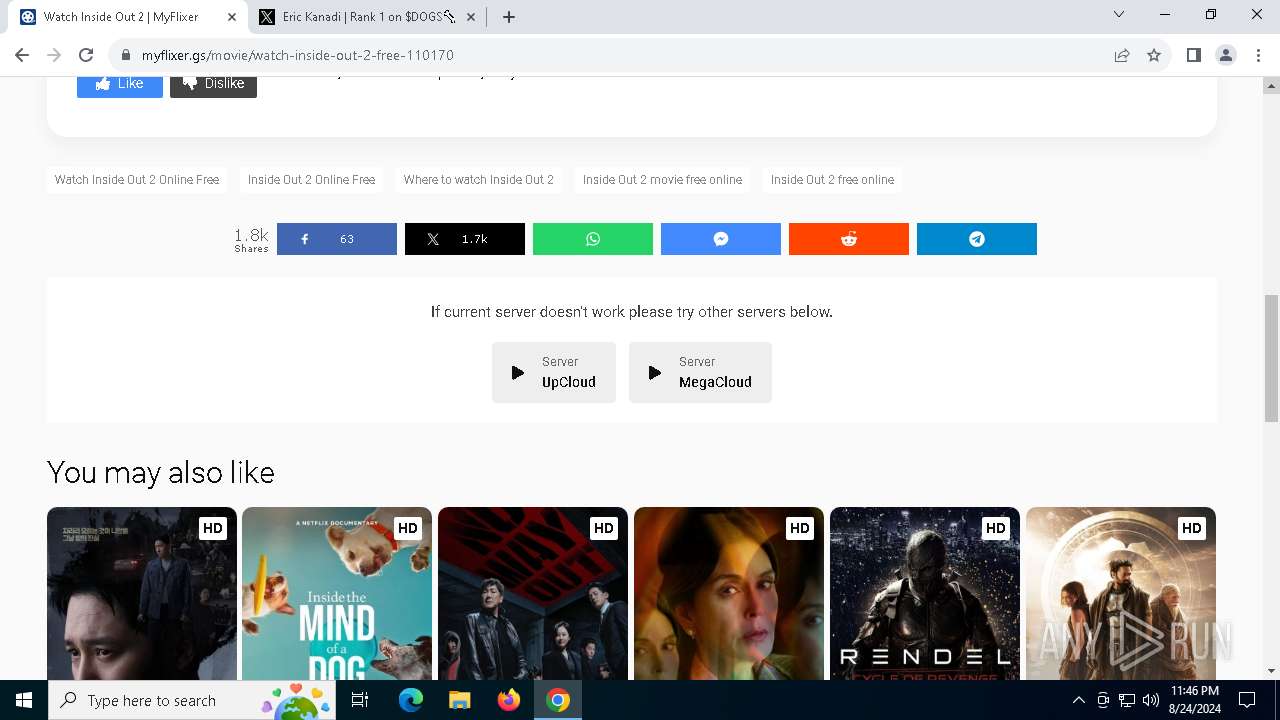The height and width of the screenshot is (720, 1280).
Task: Go back to the previous page
Action: coord(22,55)
